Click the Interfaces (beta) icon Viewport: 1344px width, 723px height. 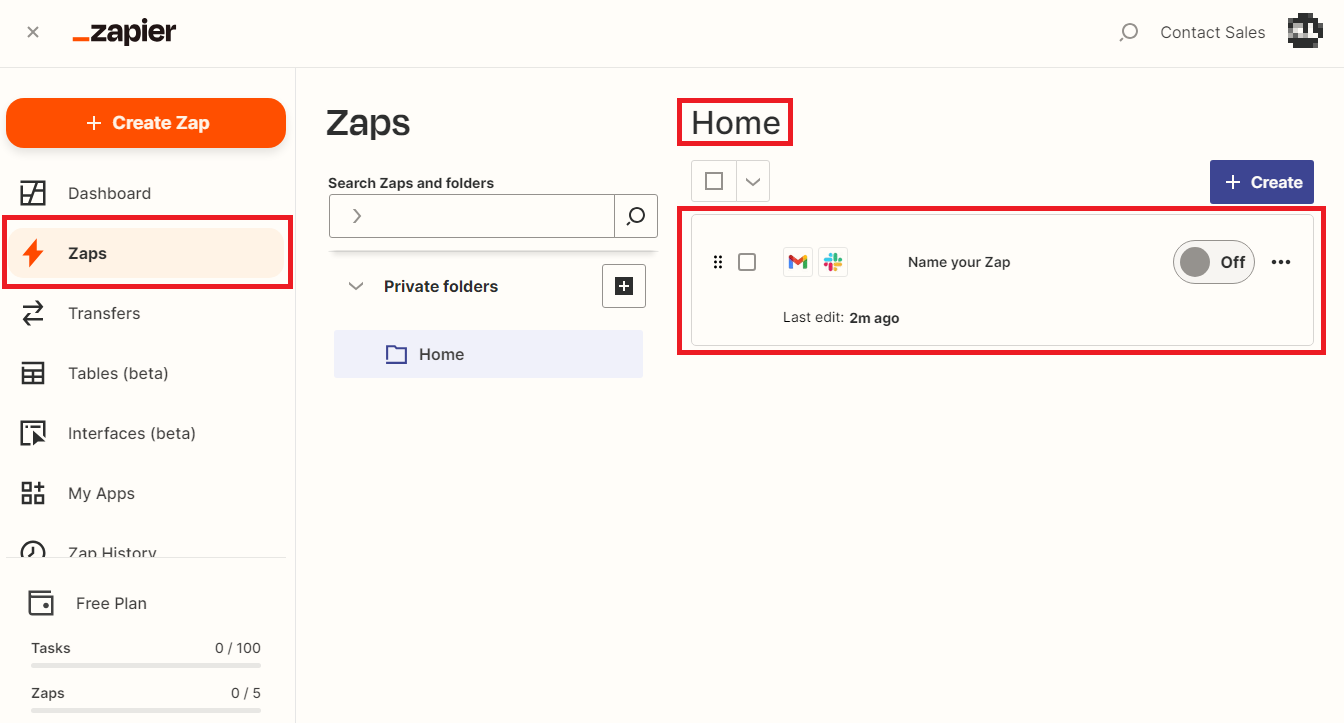point(33,433)
